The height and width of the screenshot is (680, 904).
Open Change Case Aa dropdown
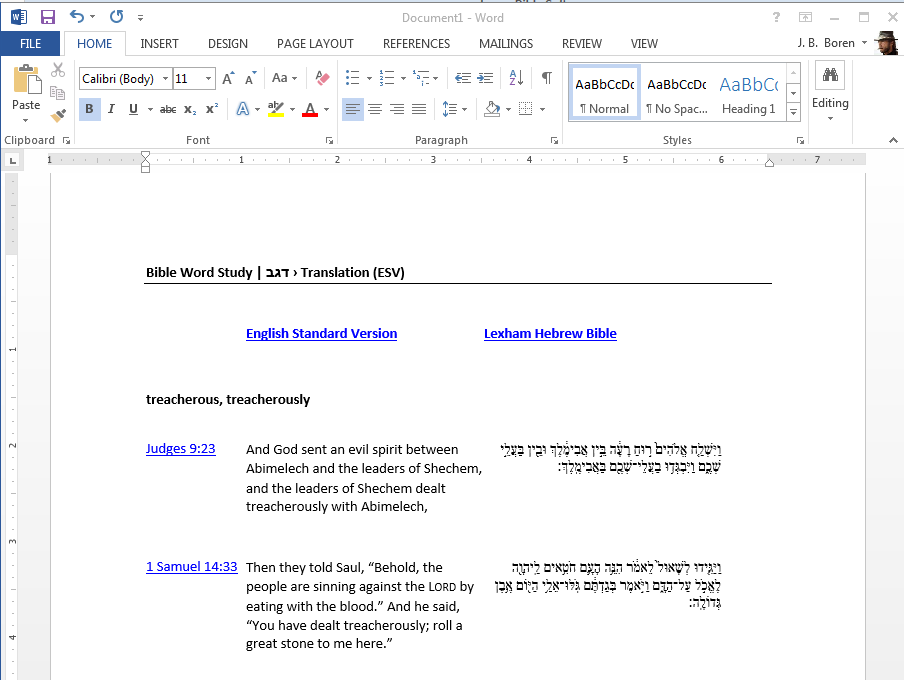[x=284, y=78]
